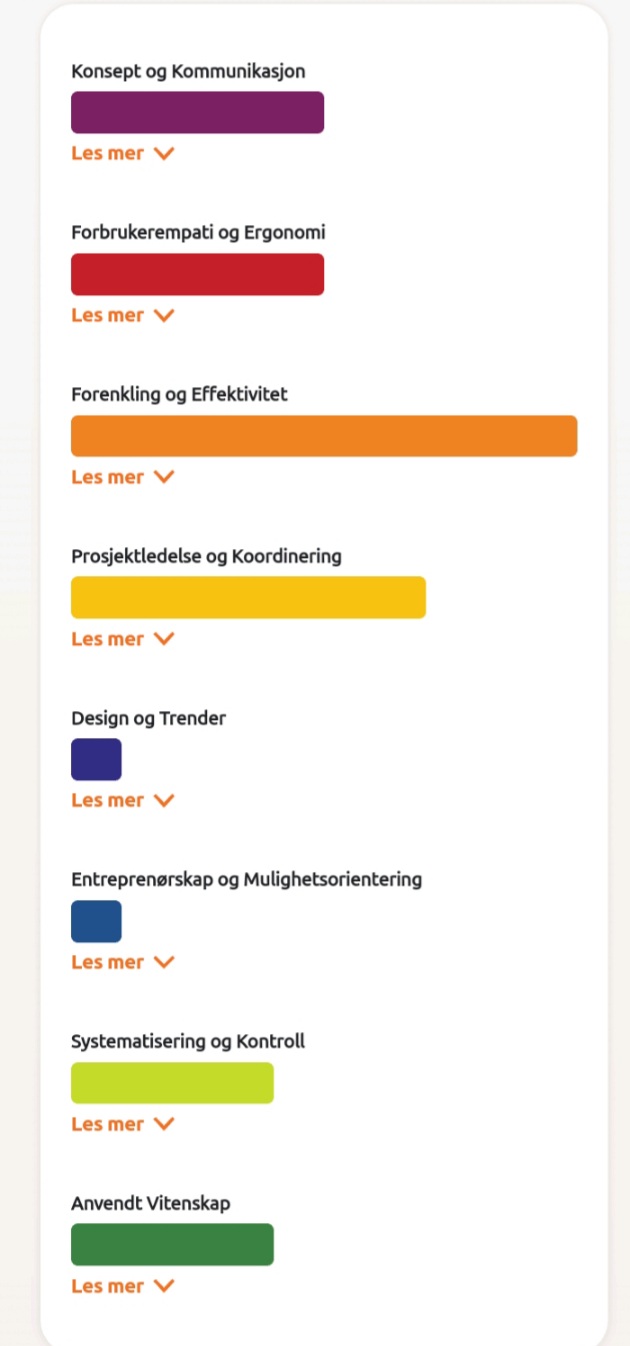Click the purple Konsept og Kommunikasjon bar

click(198, 112)
